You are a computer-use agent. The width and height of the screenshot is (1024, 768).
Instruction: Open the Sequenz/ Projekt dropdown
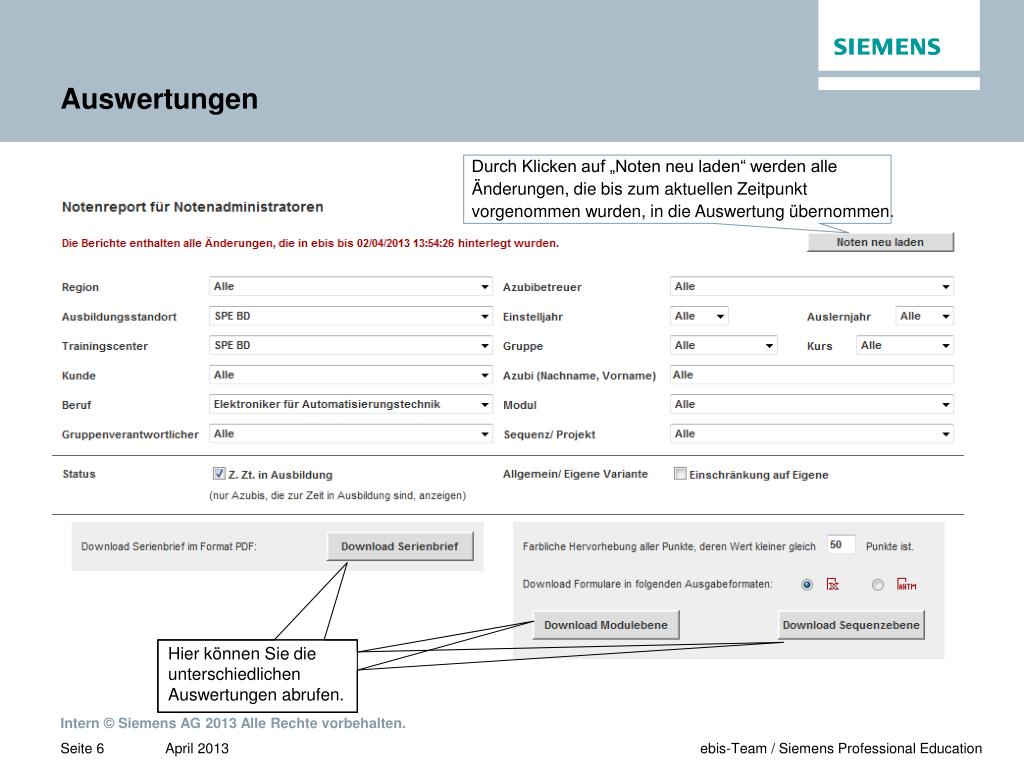[812, 434]
